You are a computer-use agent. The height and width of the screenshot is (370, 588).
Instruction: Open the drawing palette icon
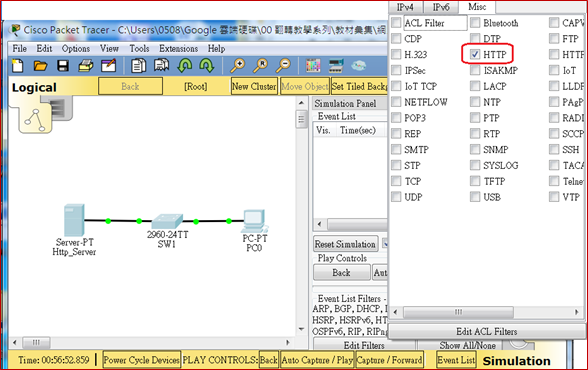(313, 66)
